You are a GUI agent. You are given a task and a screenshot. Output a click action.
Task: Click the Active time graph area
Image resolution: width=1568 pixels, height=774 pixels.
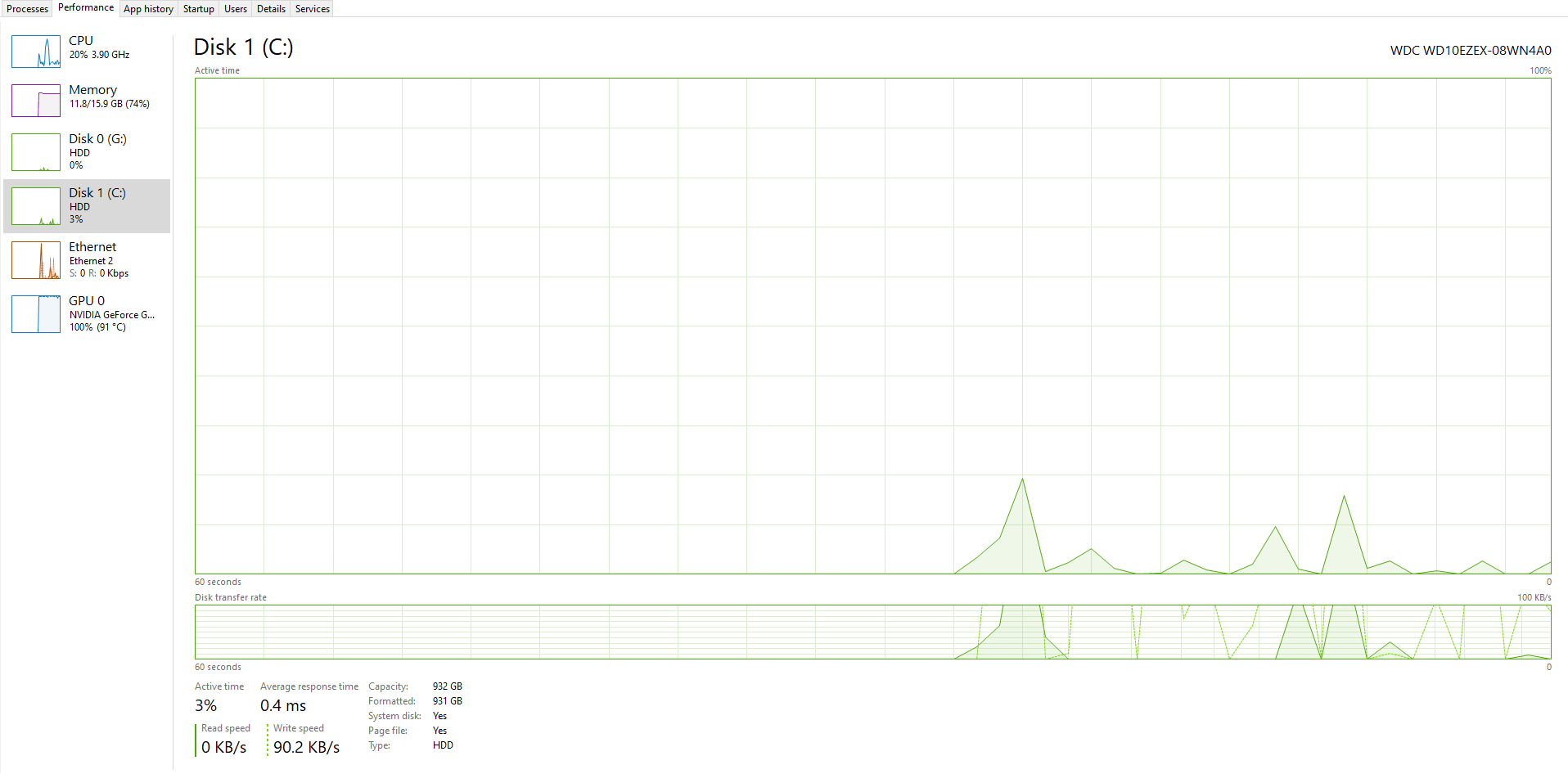tap(872, 326)
